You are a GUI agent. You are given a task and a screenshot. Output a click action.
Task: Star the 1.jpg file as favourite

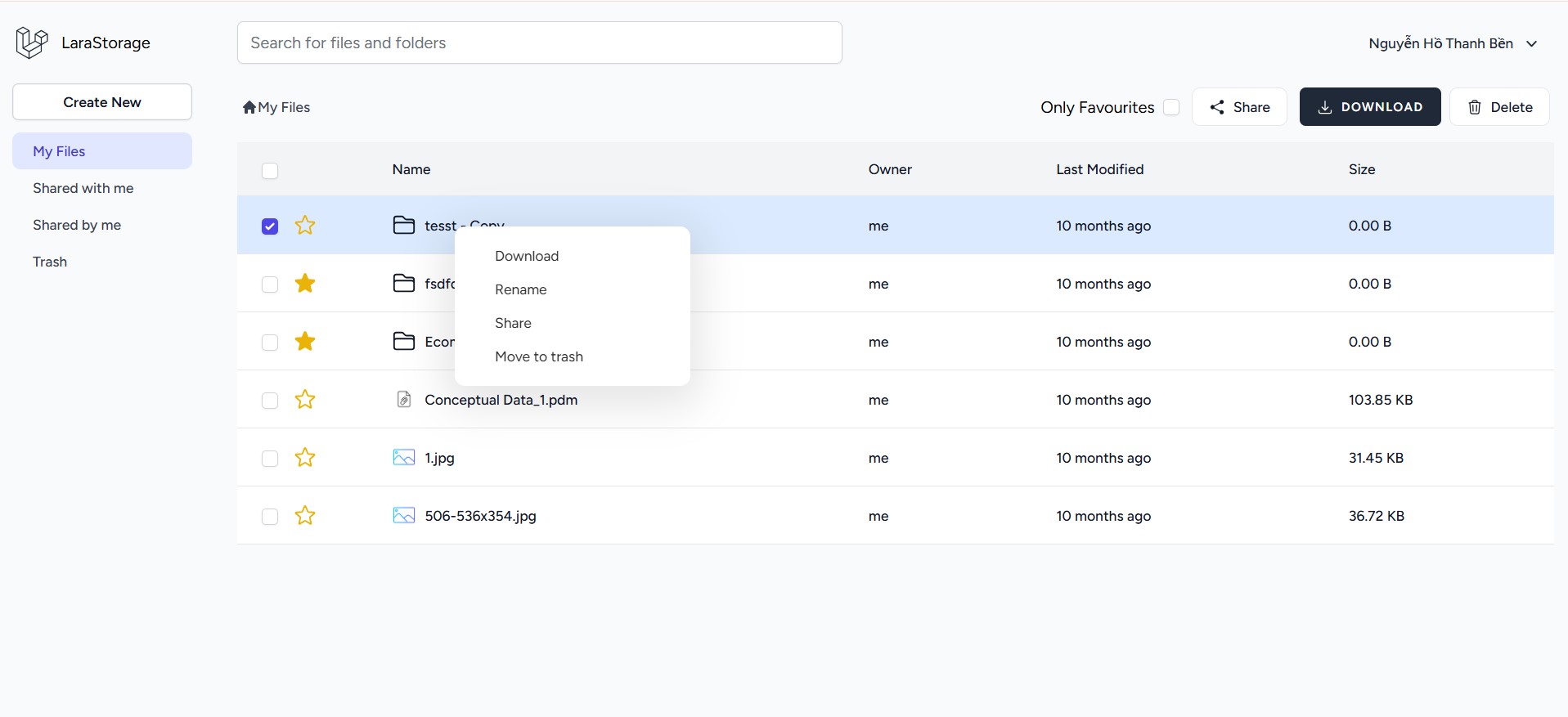tap(305, 458)
